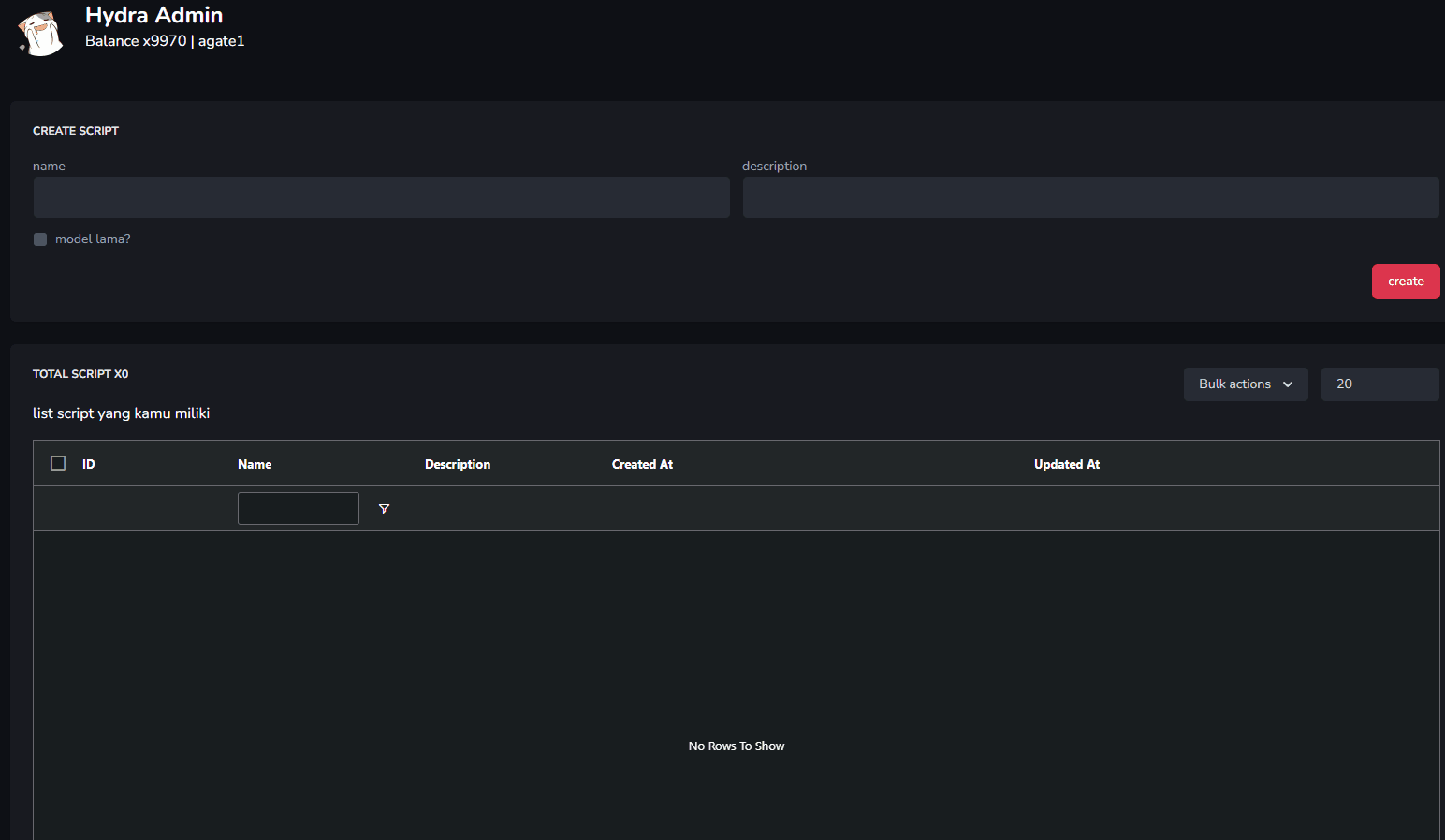Image resolution: width=1445 pixels, height=840 pixels.
Task: Tick the select-all checkbox beside ID header
Action: (58, 463)
